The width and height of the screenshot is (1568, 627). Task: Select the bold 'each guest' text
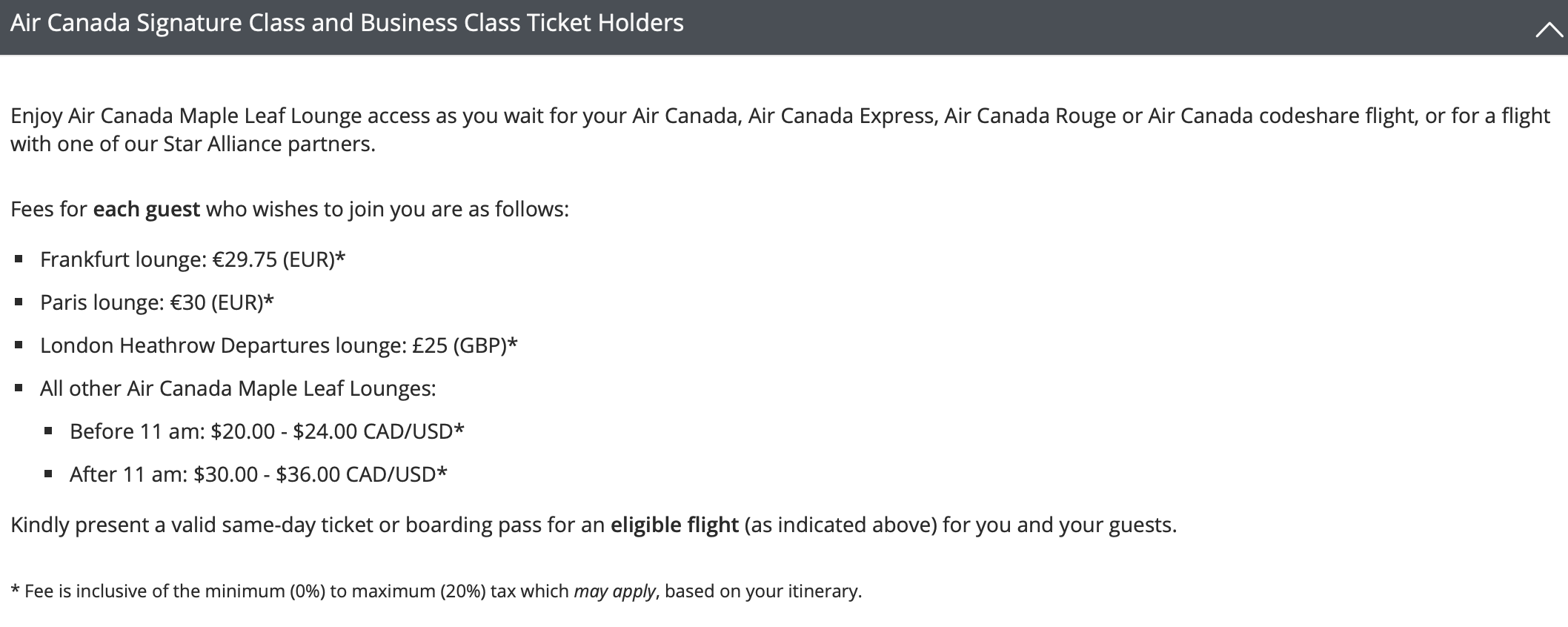[x=146, y=210]
